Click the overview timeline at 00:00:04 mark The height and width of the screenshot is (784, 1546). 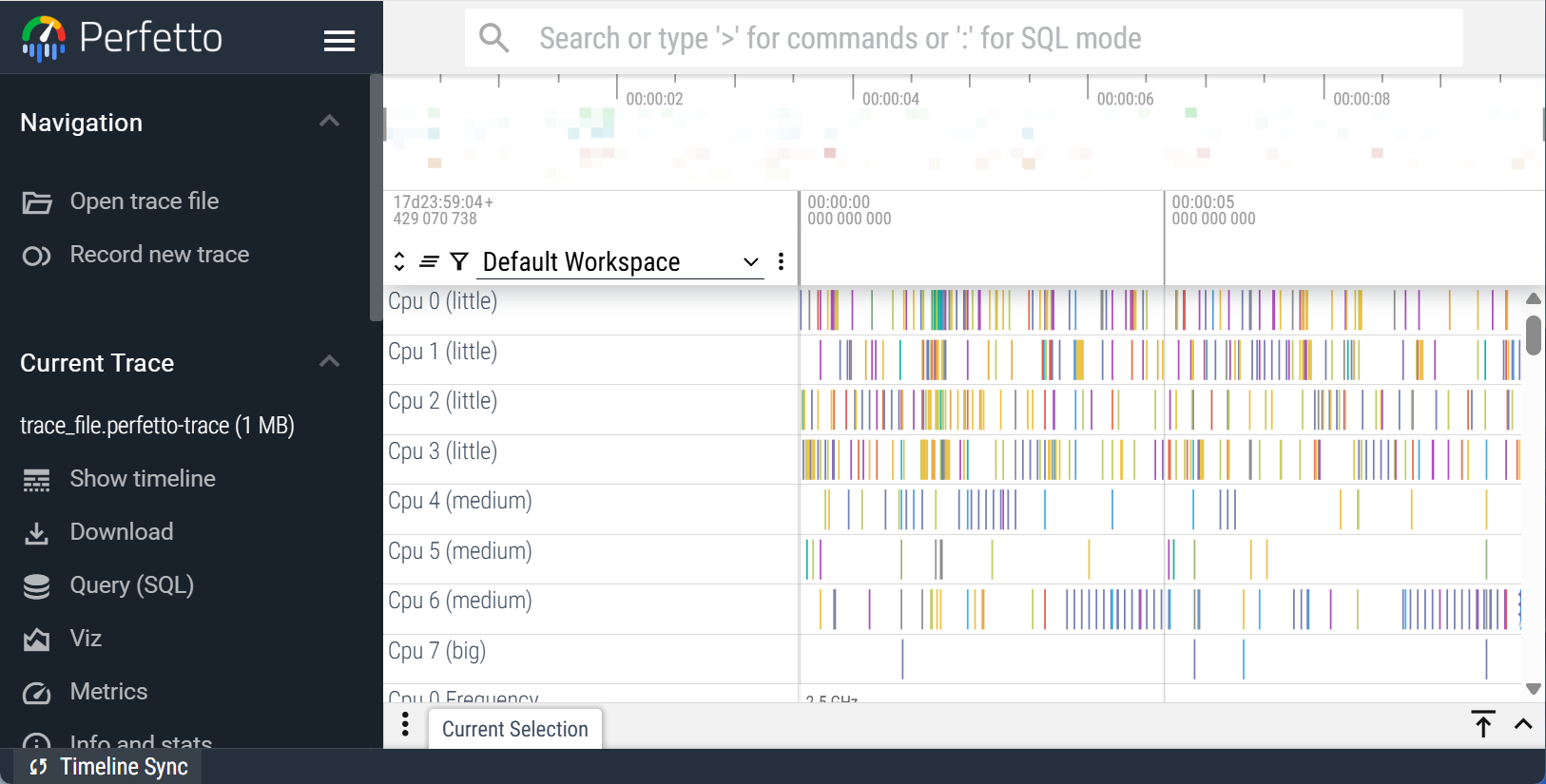[890, 99]
